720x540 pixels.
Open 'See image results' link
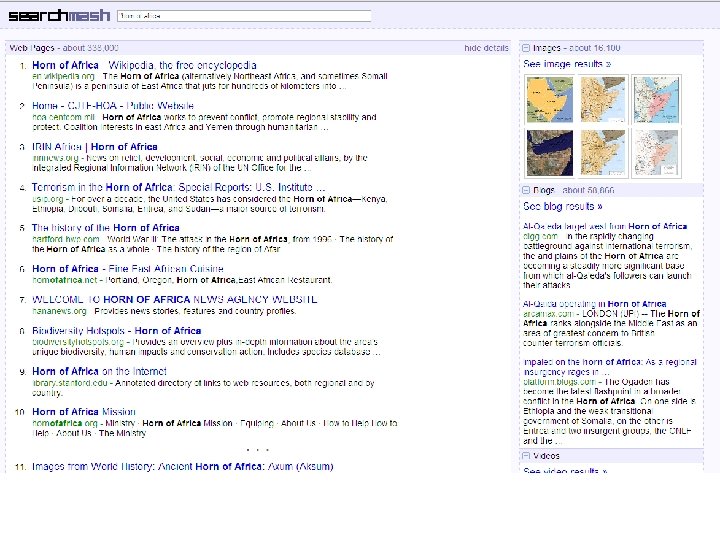pyautogui.click(x=567, y=64)
